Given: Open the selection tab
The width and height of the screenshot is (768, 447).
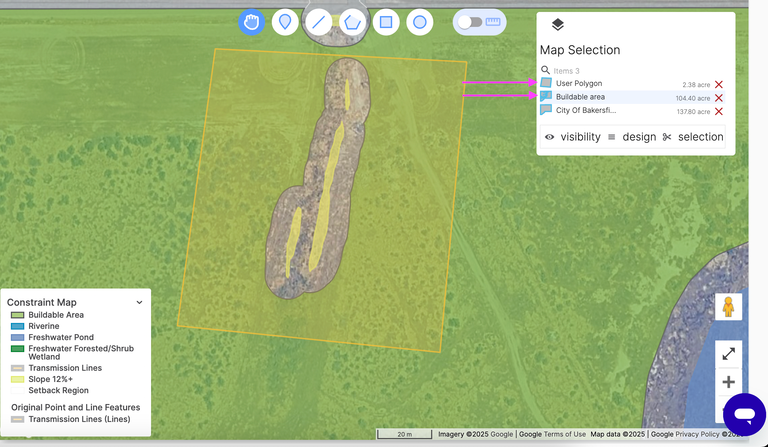Looking at the screenshot, I should click(693, 137).
